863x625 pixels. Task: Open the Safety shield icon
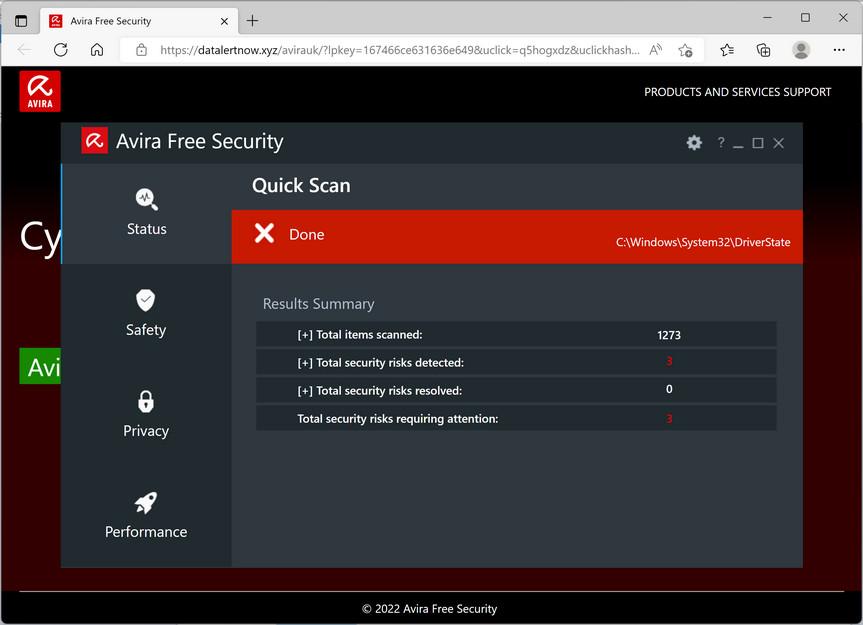tap(146, 299)
